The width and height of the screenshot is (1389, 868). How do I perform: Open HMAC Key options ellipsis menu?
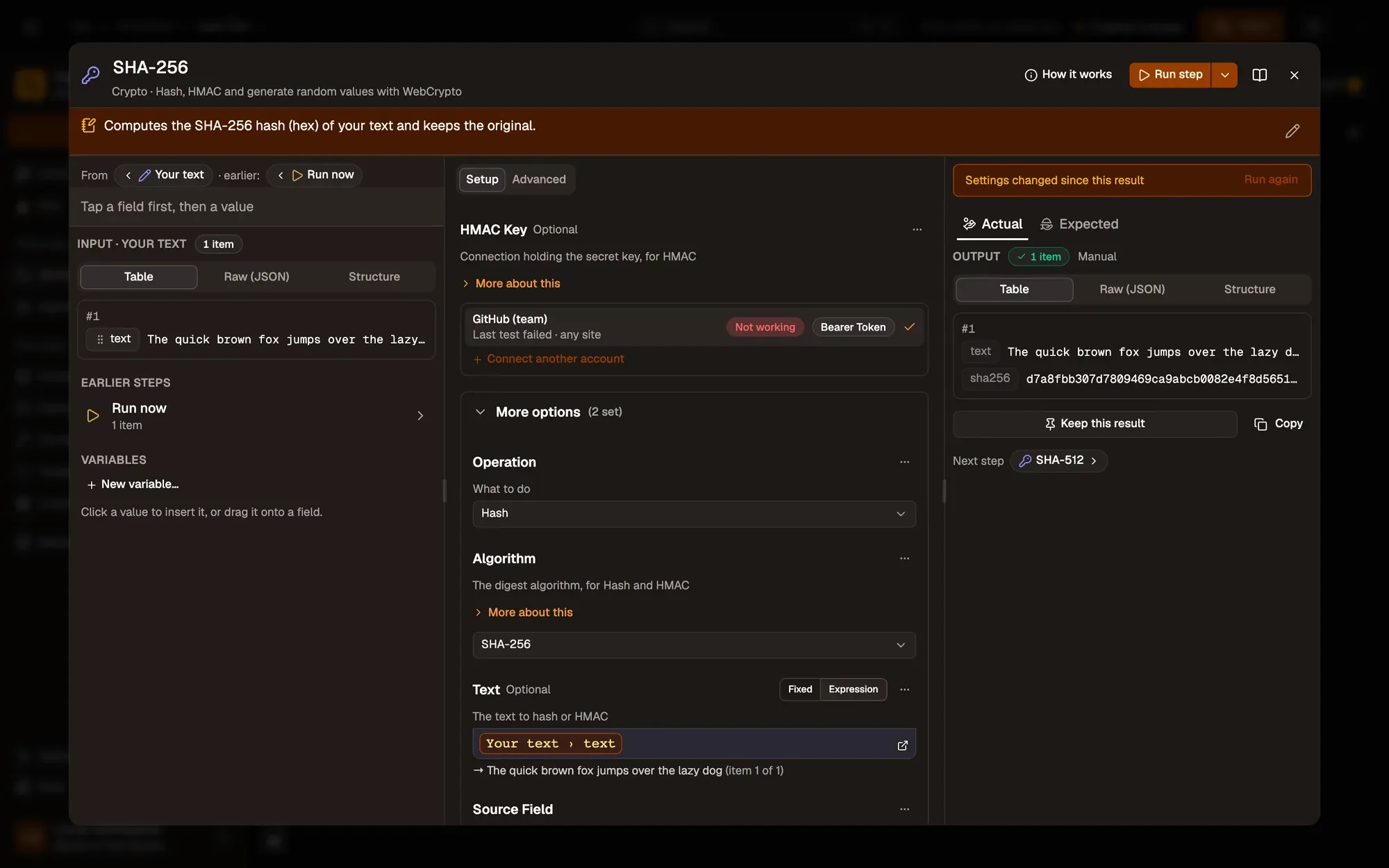(x=917, y=229)
